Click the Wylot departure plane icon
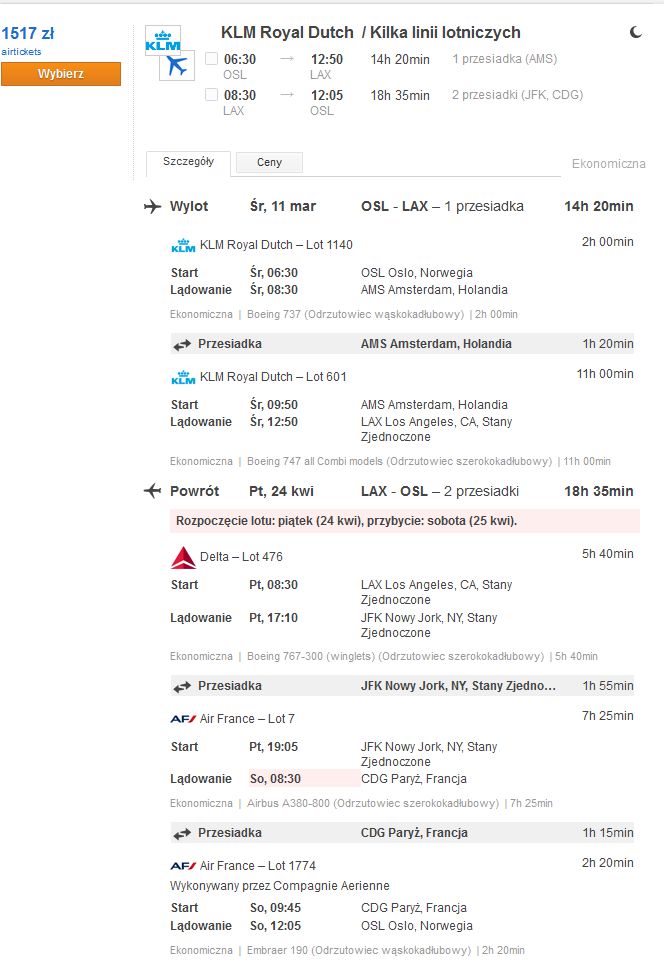The image size is (664, 961). click(153, 207)
